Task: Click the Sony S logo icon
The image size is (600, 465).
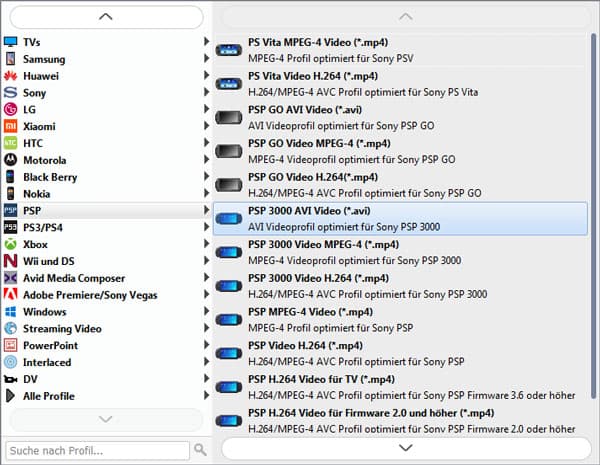Action: pos(10,92)
